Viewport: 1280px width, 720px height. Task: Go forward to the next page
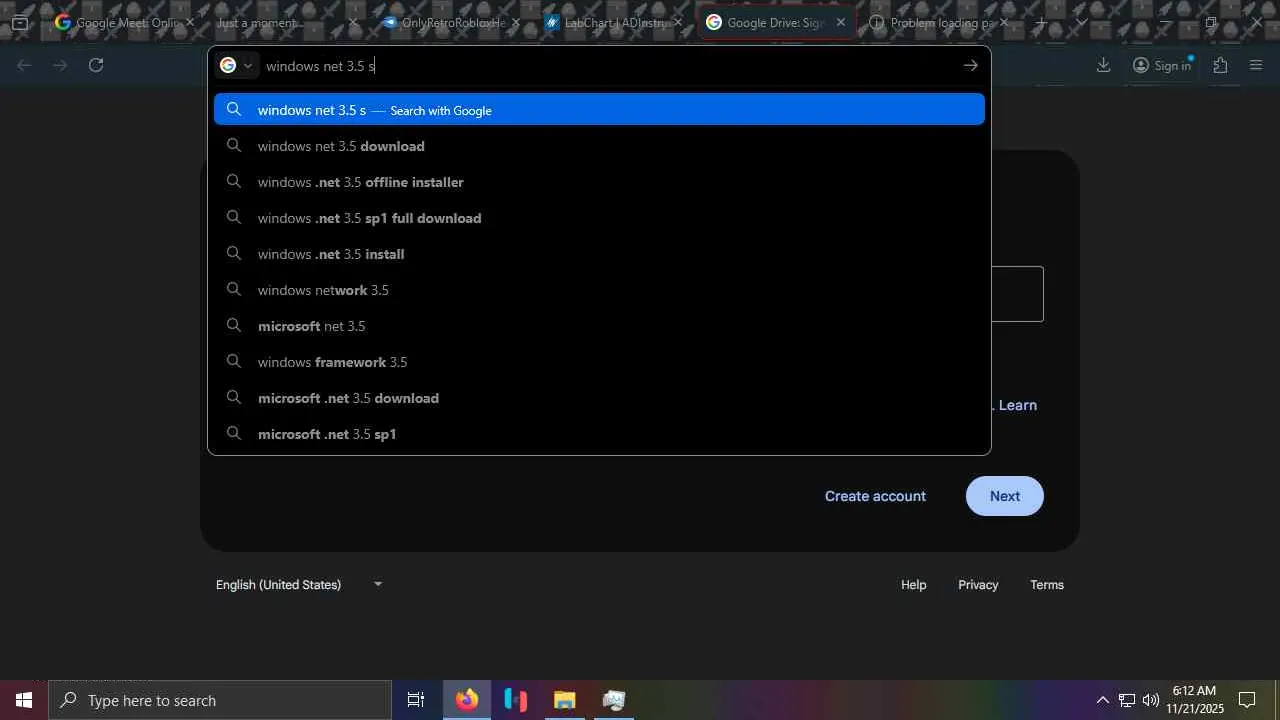click(60, 65)
